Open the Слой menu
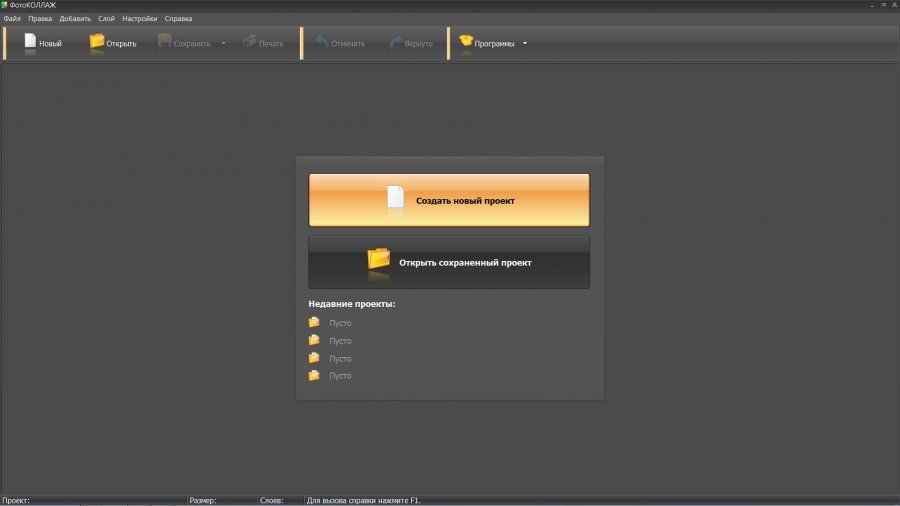Viewport: 900px width, 506px height. tap(106, 19)
